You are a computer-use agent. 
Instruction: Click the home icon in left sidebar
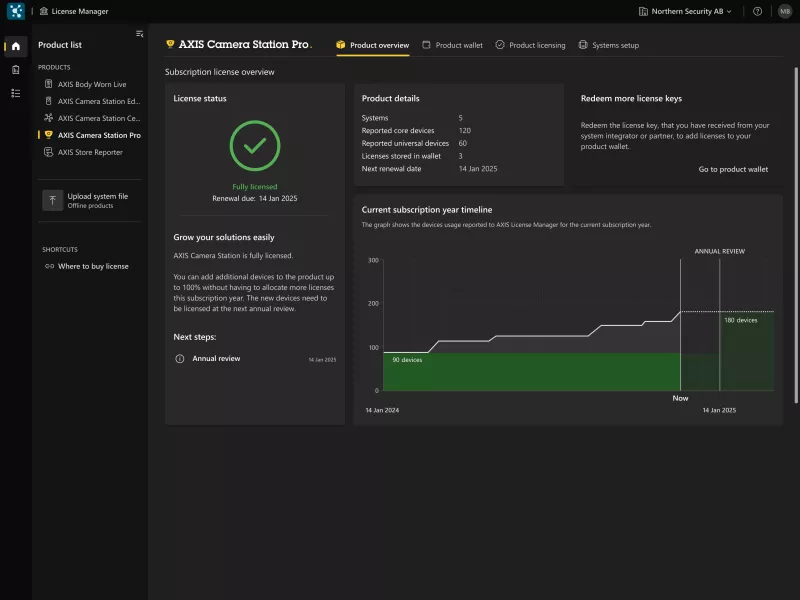[x=16, y=46]
